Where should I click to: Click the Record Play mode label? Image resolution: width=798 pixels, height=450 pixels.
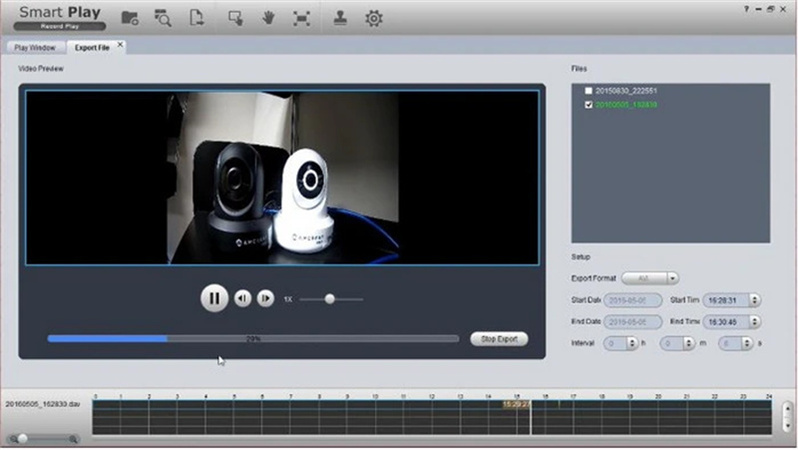click(x=60, y=26)
